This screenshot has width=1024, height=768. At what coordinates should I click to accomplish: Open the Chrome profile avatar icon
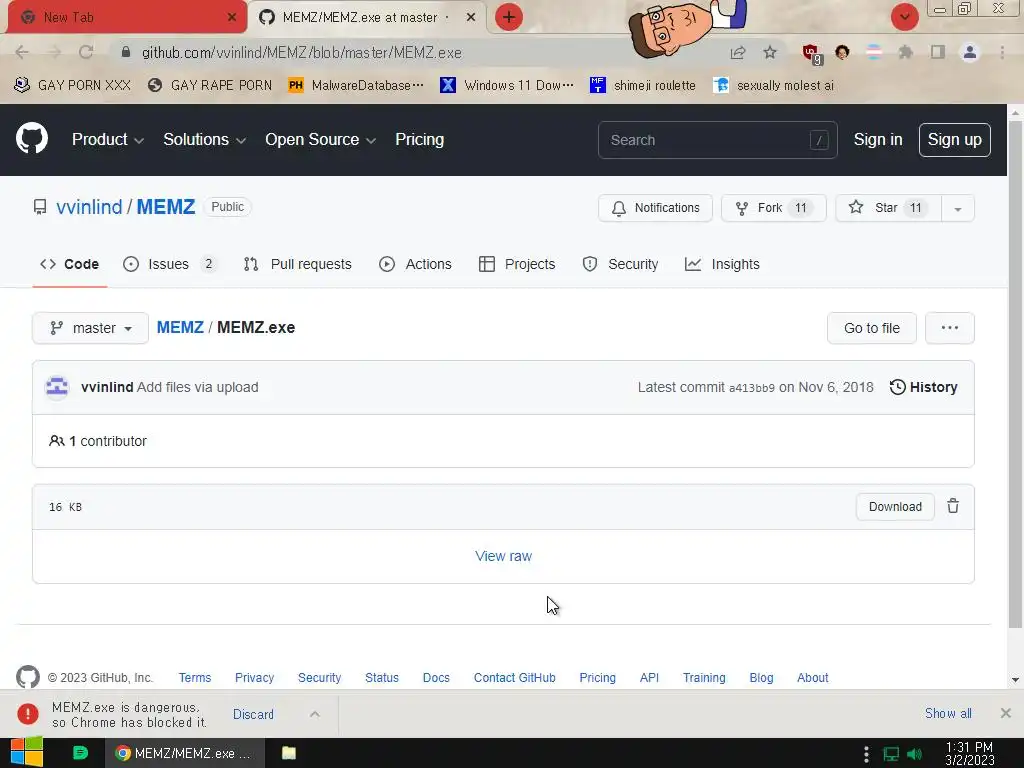pos(970,52)
